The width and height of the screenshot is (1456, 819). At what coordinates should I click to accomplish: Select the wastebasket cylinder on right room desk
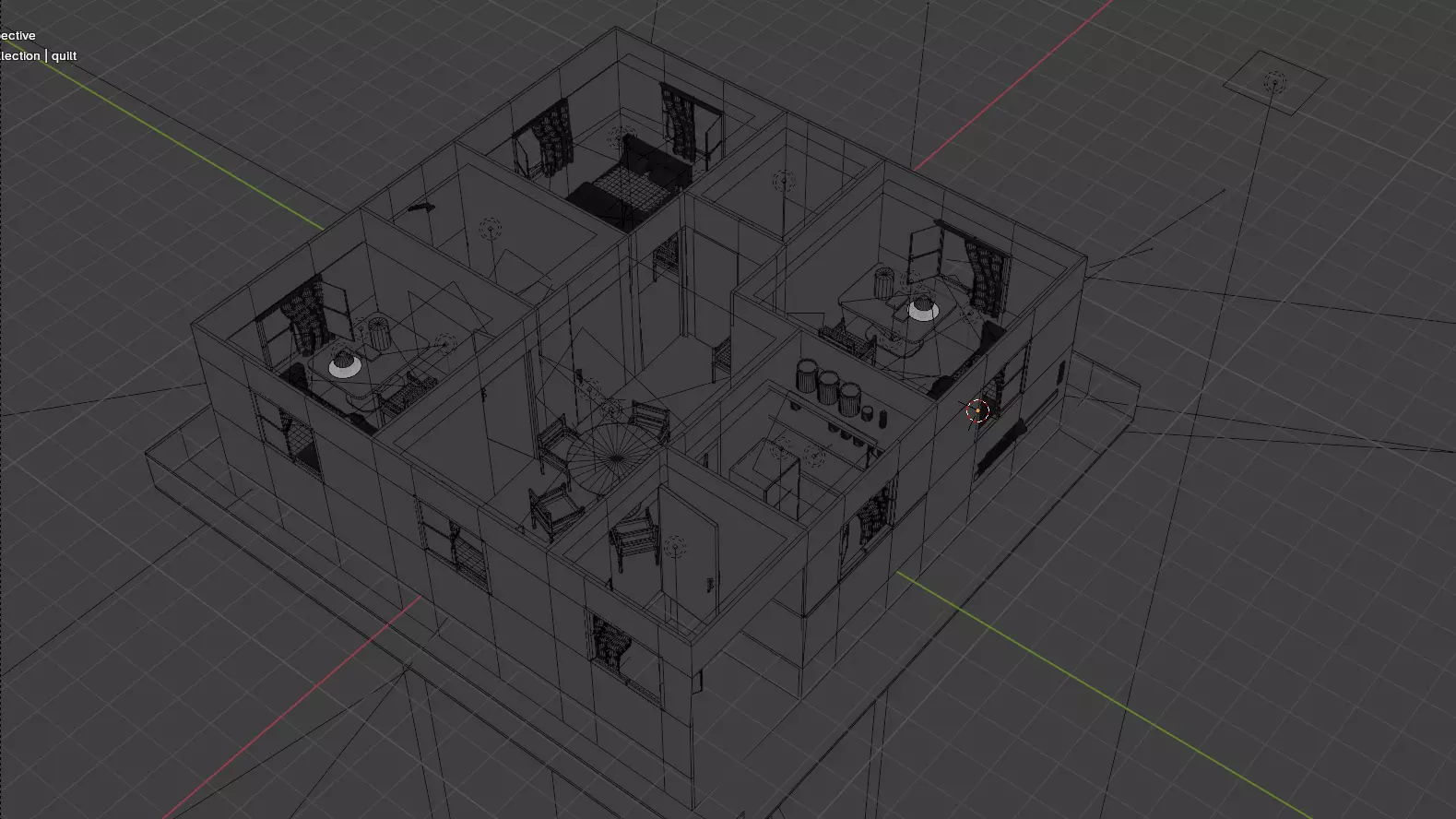tap(883, 281)
